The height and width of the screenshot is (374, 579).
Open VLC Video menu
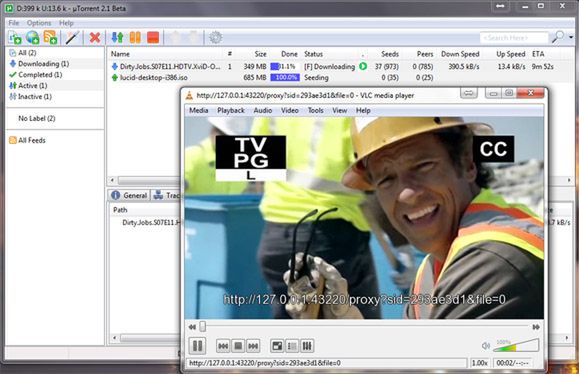(290, 110)
